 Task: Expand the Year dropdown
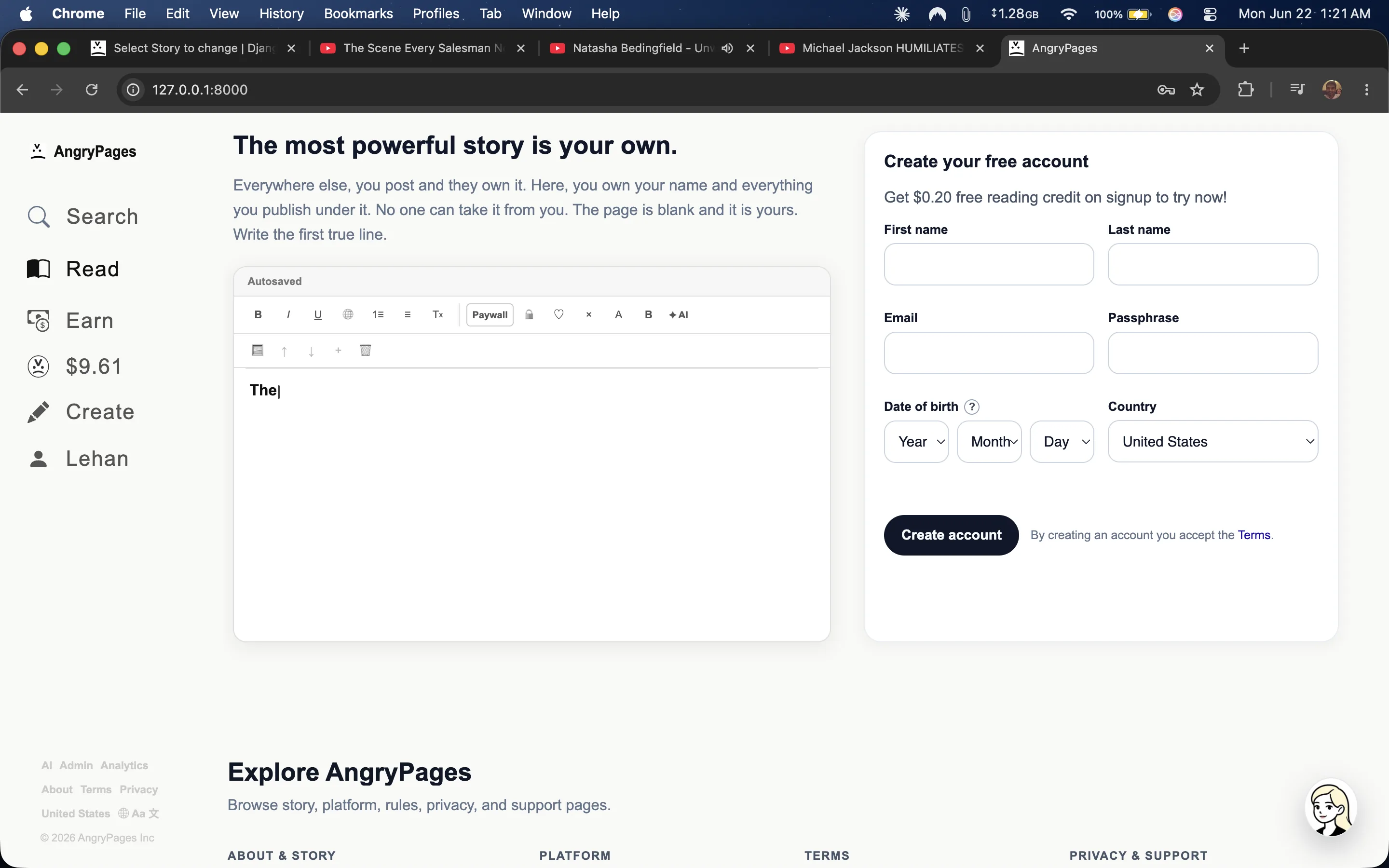click(916, 441)
